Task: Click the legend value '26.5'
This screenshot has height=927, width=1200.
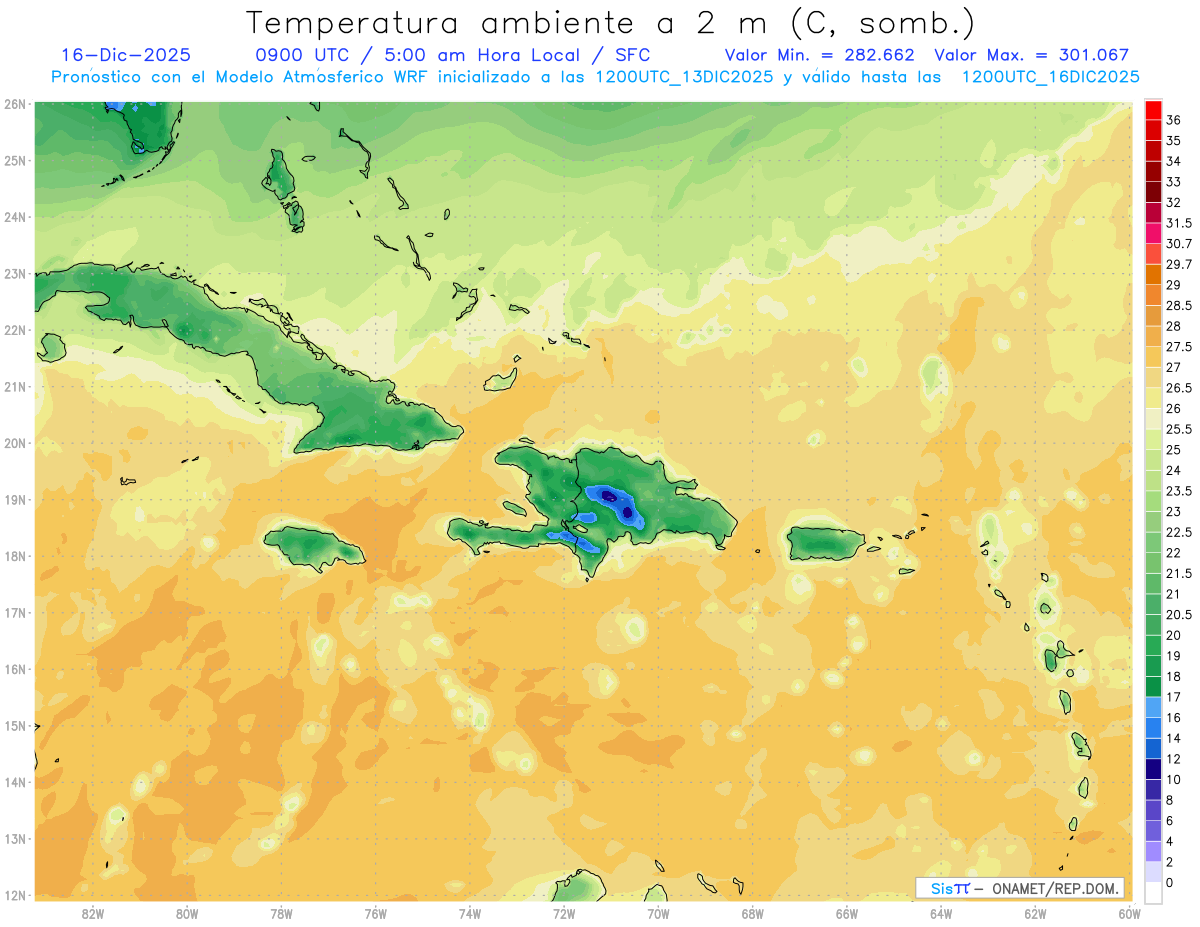Action: (x=1180, y=388)
